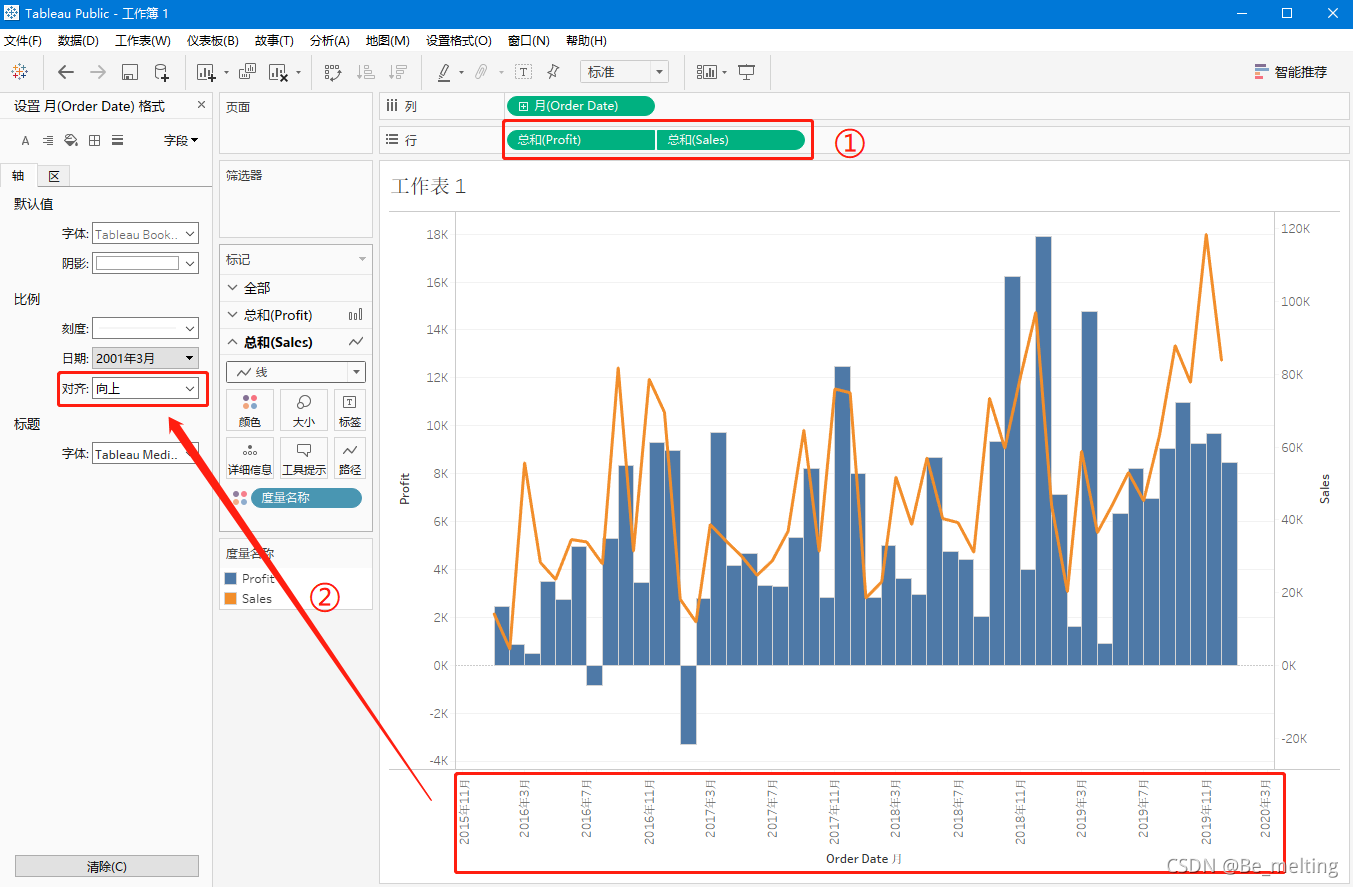Switch to the 轴 tab
Screen dimensions: 1353x887
tap(19, 175)
